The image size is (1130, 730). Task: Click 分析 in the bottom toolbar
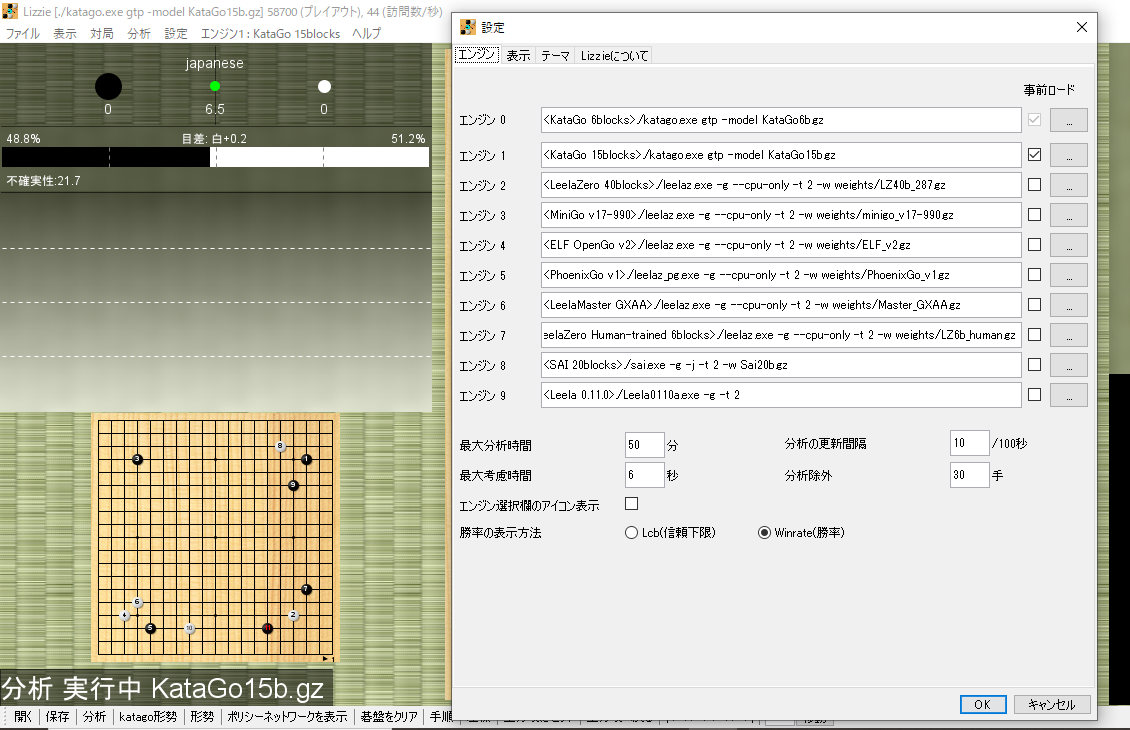coord(94,716)
